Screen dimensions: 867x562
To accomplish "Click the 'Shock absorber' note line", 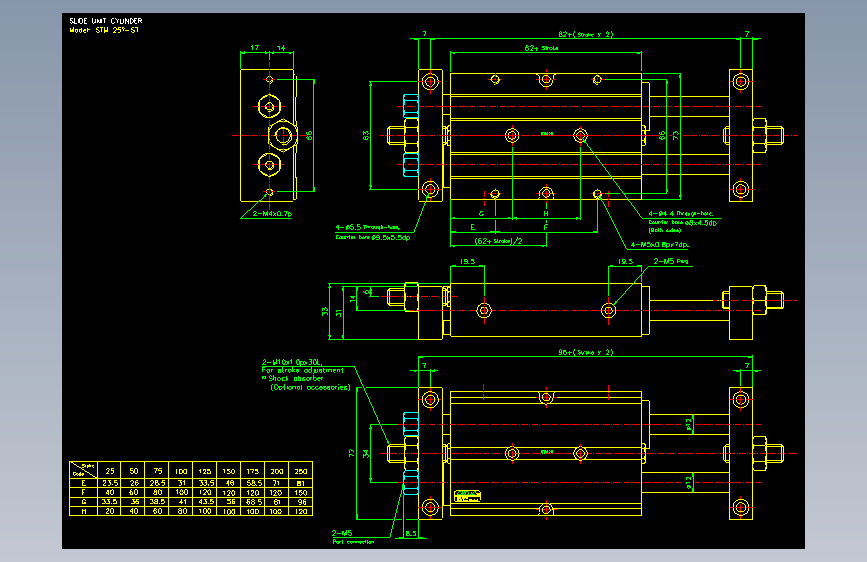I will [295, 378].
